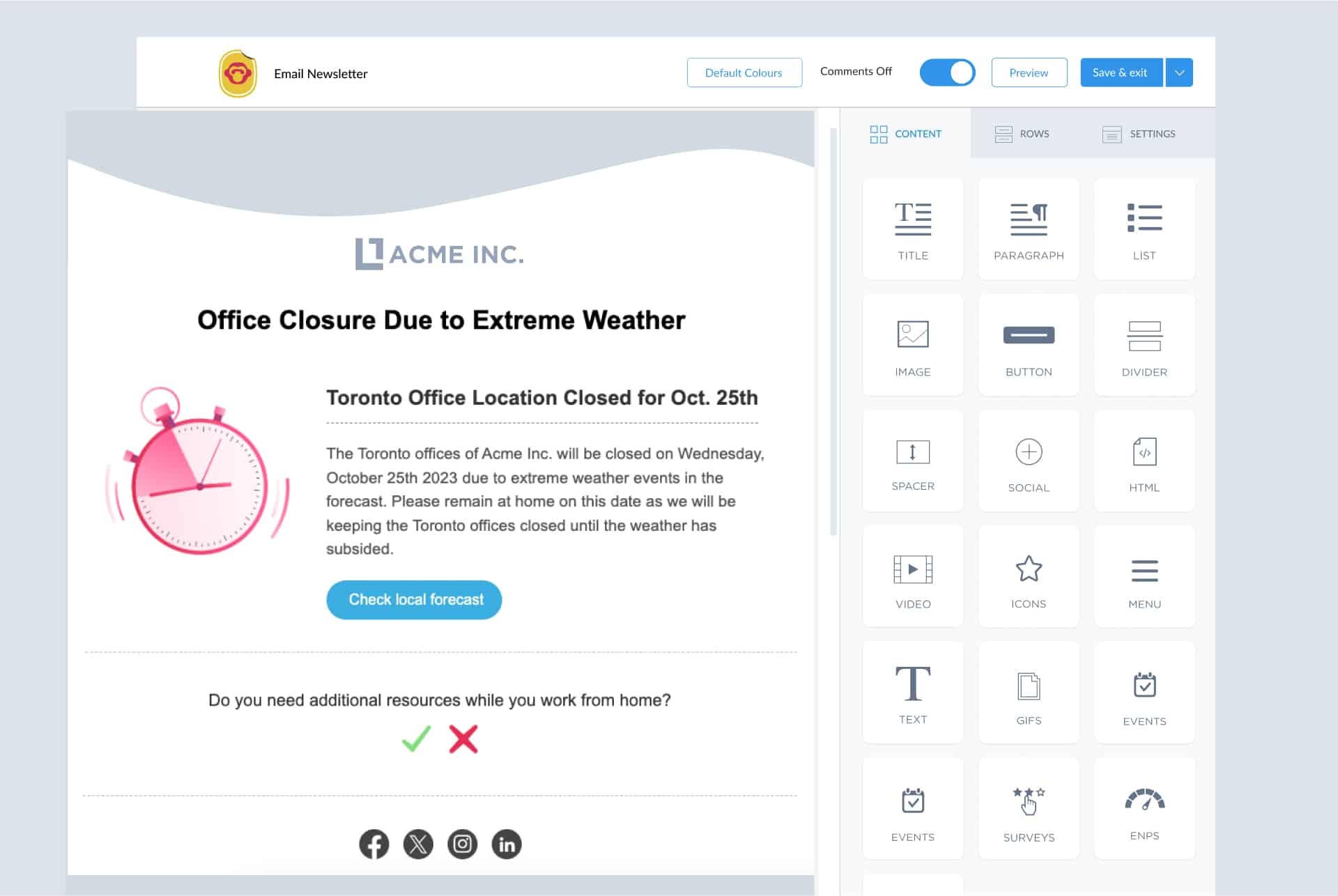Click the Preview button
Screen dimensions: 1338x896
tap(1028, 72)
